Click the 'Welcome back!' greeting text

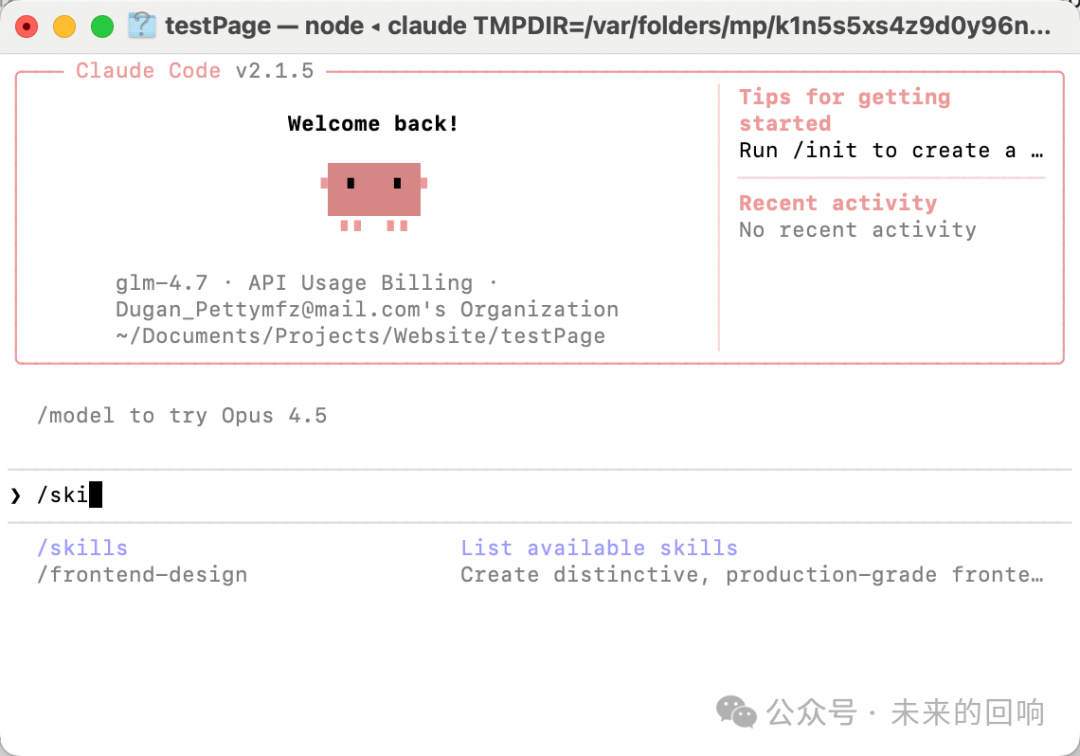tap(373, 124)
